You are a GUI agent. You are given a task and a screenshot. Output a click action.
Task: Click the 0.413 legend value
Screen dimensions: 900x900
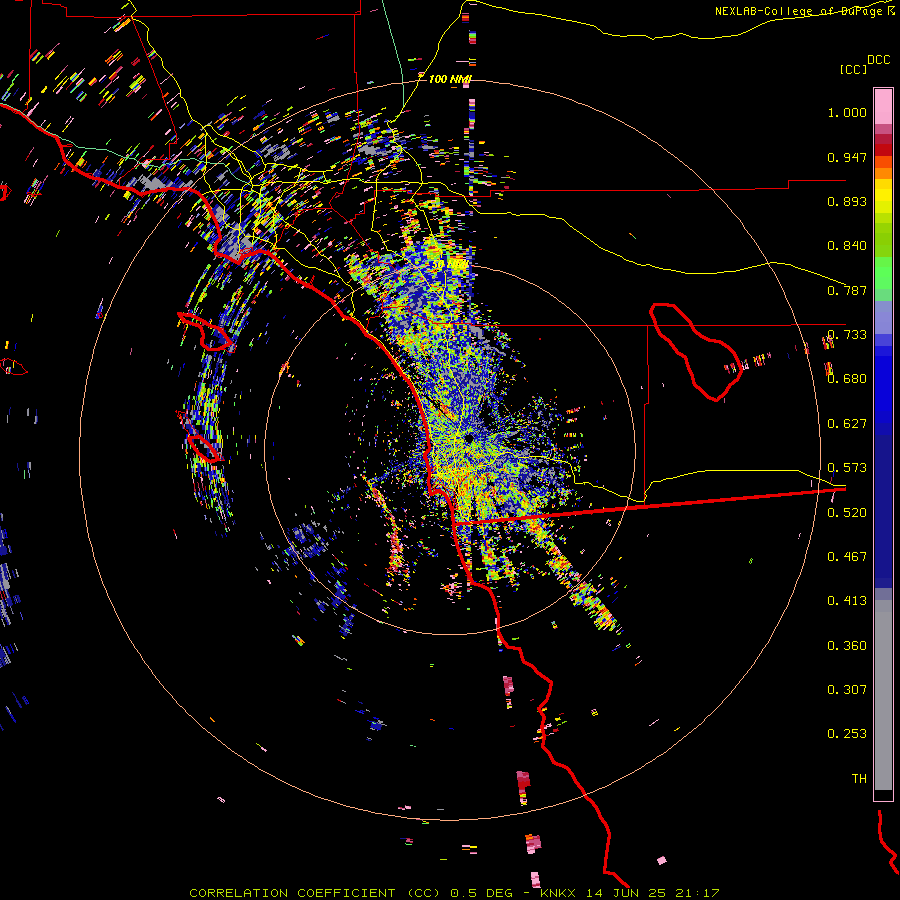point(847,601)
